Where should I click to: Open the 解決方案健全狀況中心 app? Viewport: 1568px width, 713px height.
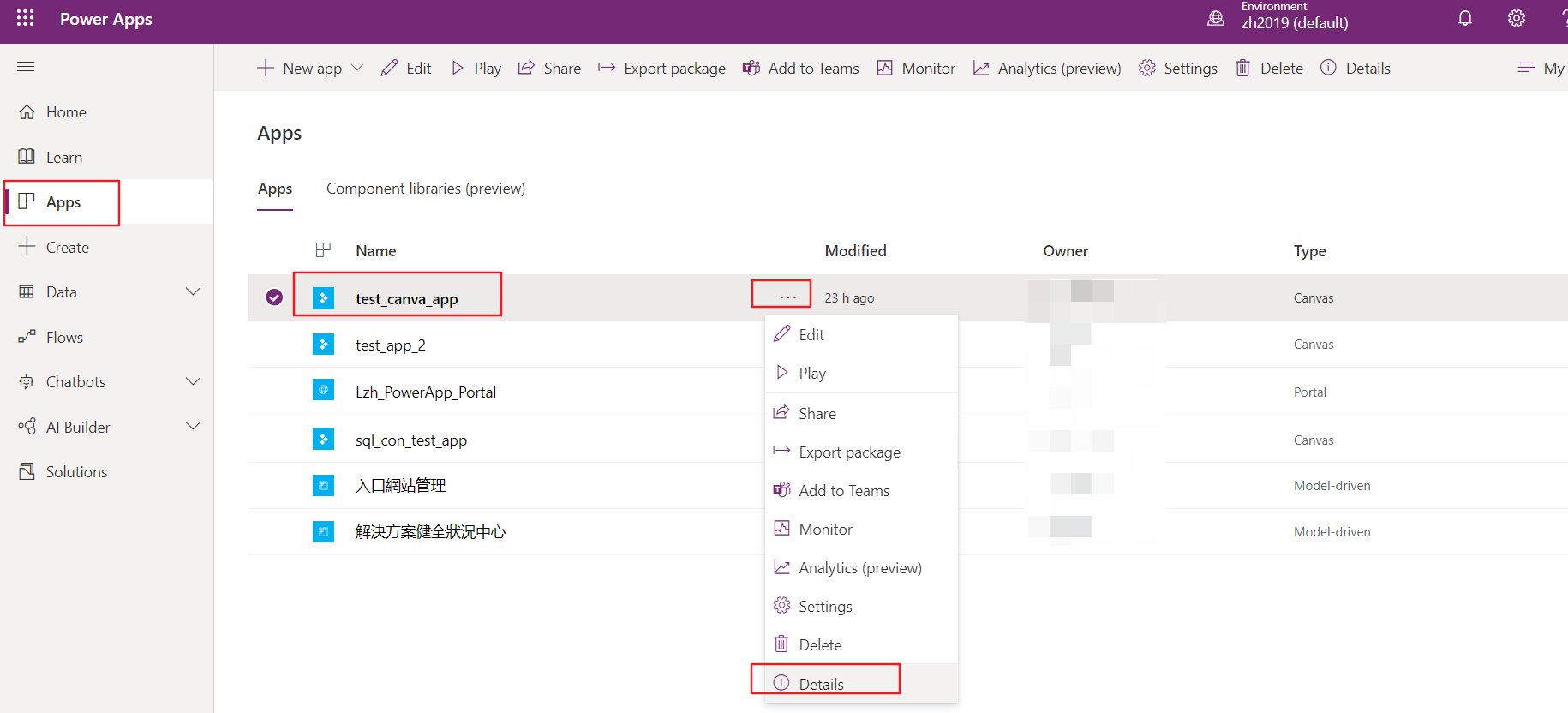click(430, 532)
